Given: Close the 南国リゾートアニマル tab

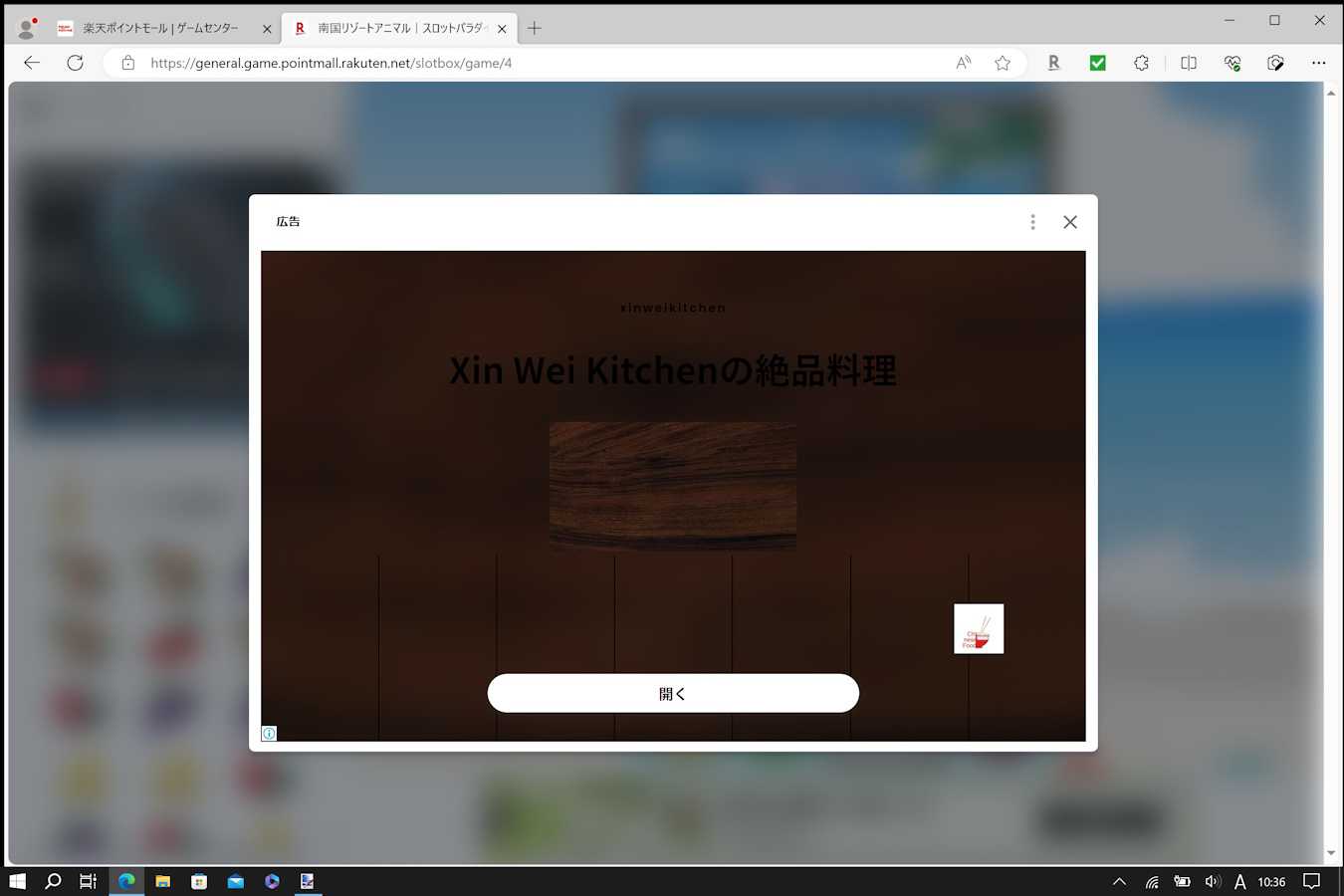Looking at the screenshot, I should click(502, 29).
